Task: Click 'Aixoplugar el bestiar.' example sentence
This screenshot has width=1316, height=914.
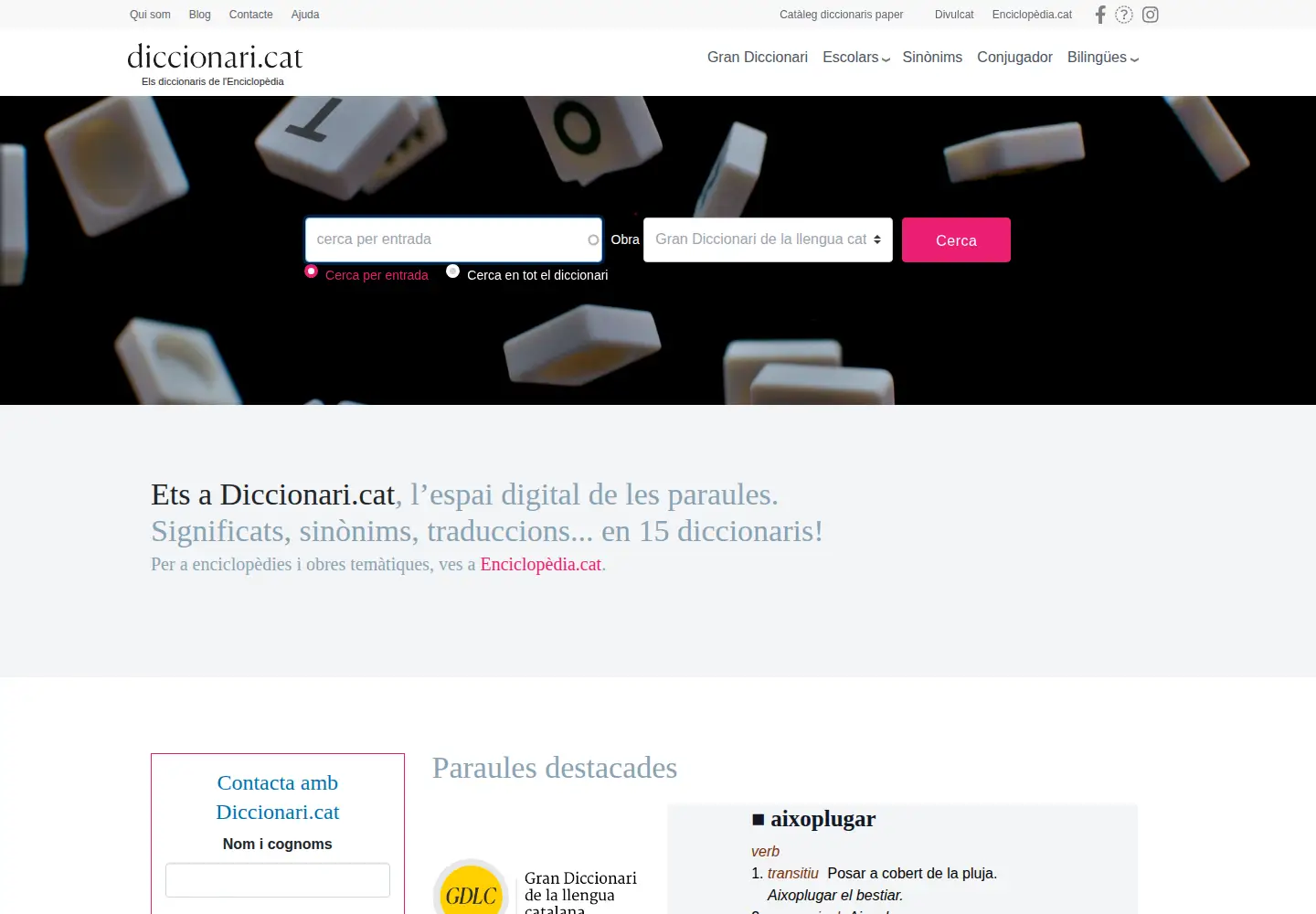Action: 835,895
